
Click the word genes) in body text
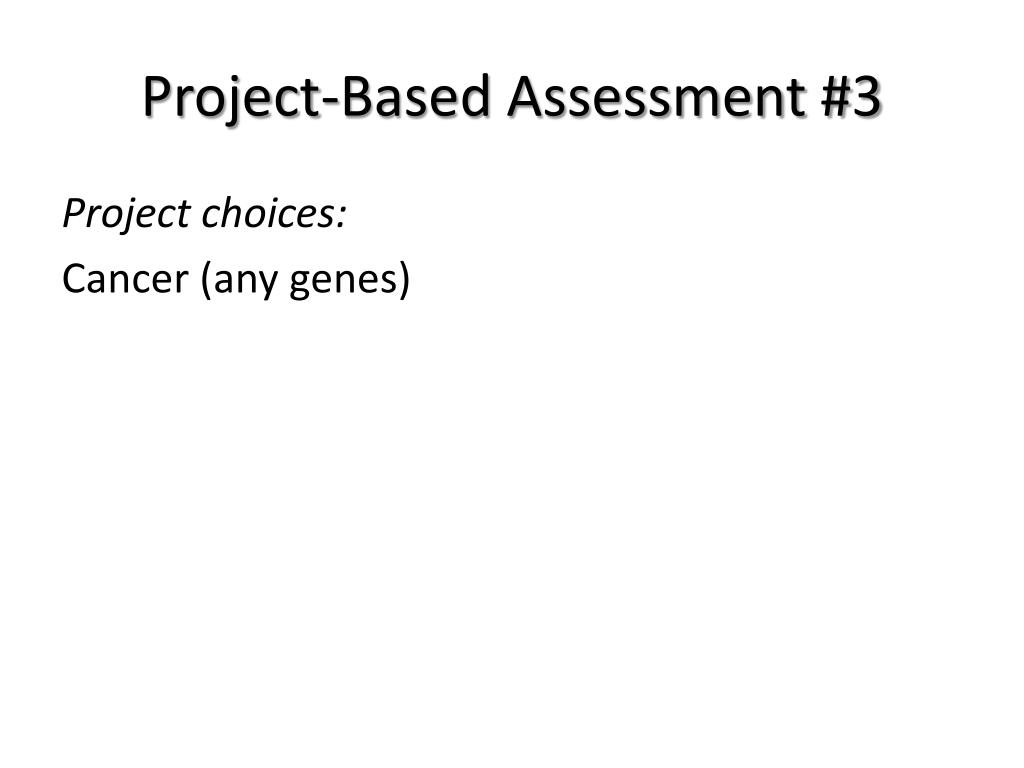(350, 281)
